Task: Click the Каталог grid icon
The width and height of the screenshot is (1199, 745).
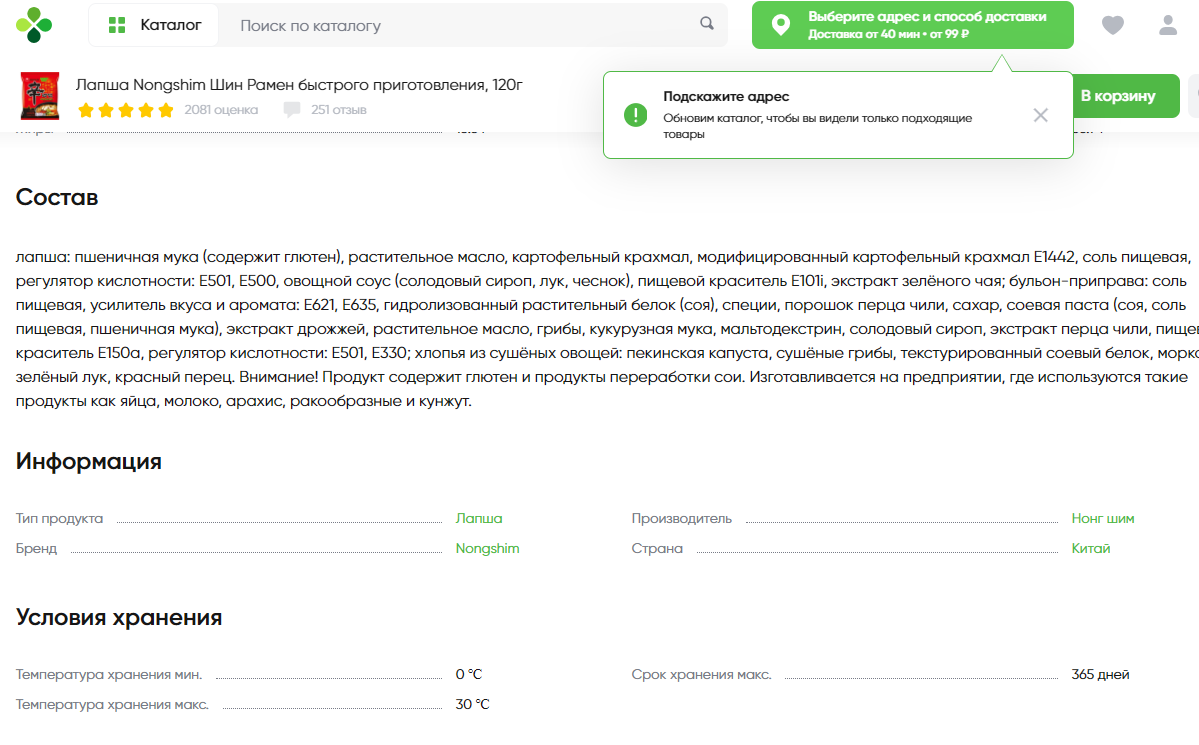Action: point(117,25)
